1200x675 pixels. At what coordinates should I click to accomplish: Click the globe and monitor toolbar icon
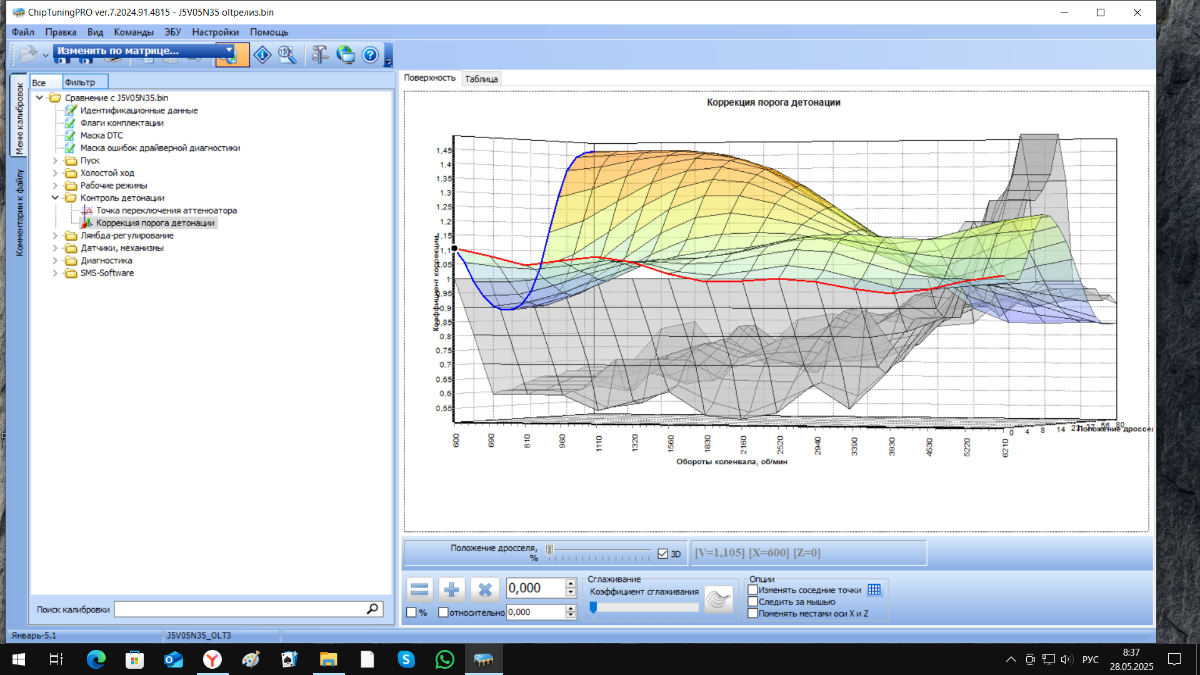click(345, 55)
